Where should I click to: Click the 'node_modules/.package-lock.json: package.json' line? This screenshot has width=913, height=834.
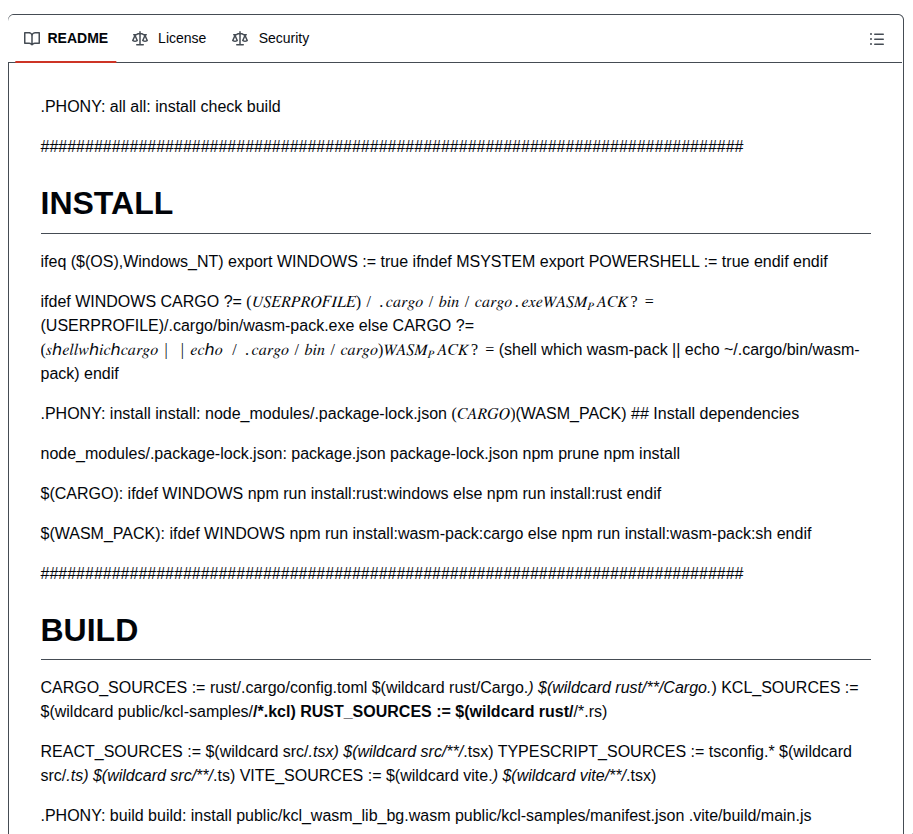[x=360, y=454]
